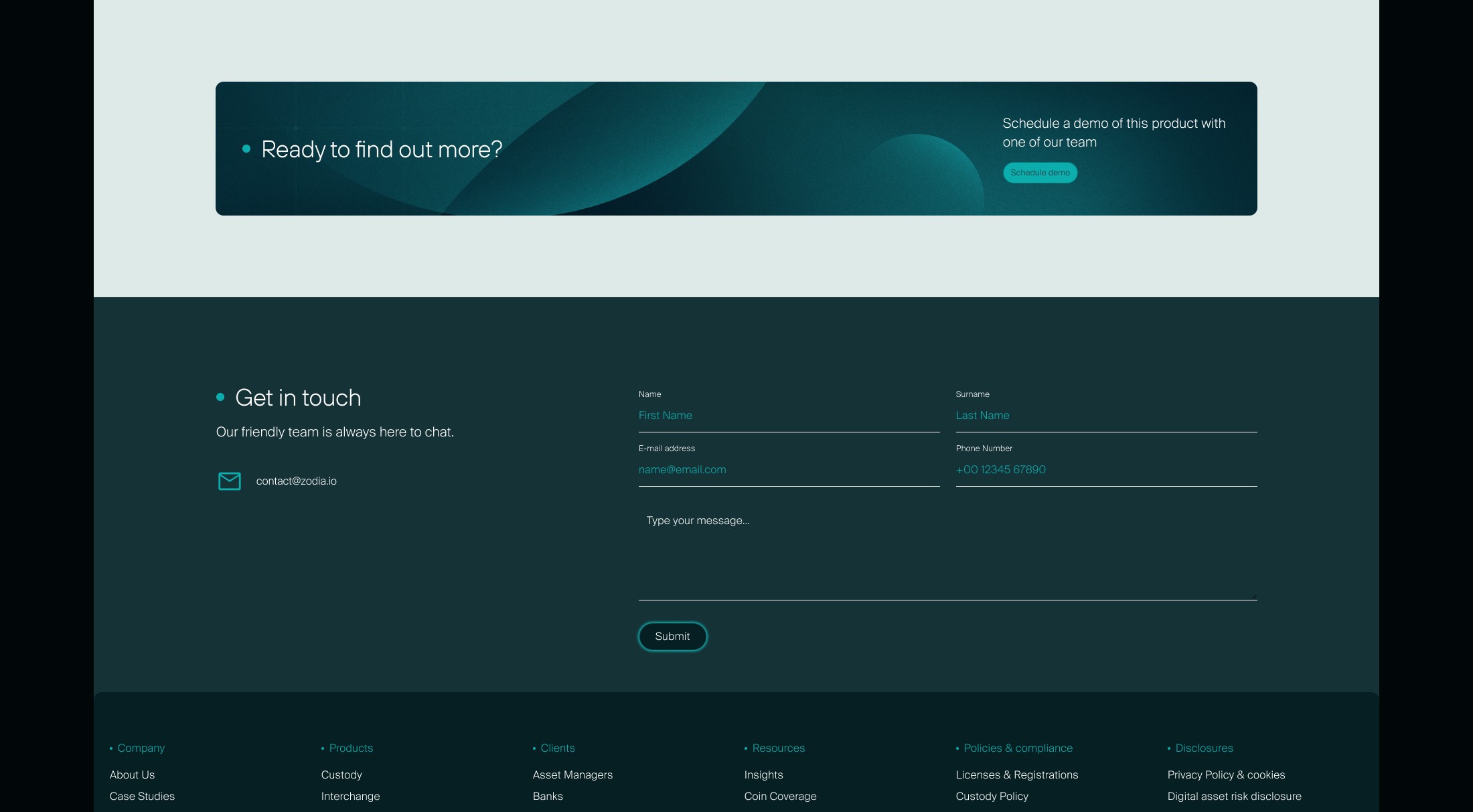The height and width of the screenshot is (812, 1473).
Task: Open the Interchange product link
Action: 350,796
